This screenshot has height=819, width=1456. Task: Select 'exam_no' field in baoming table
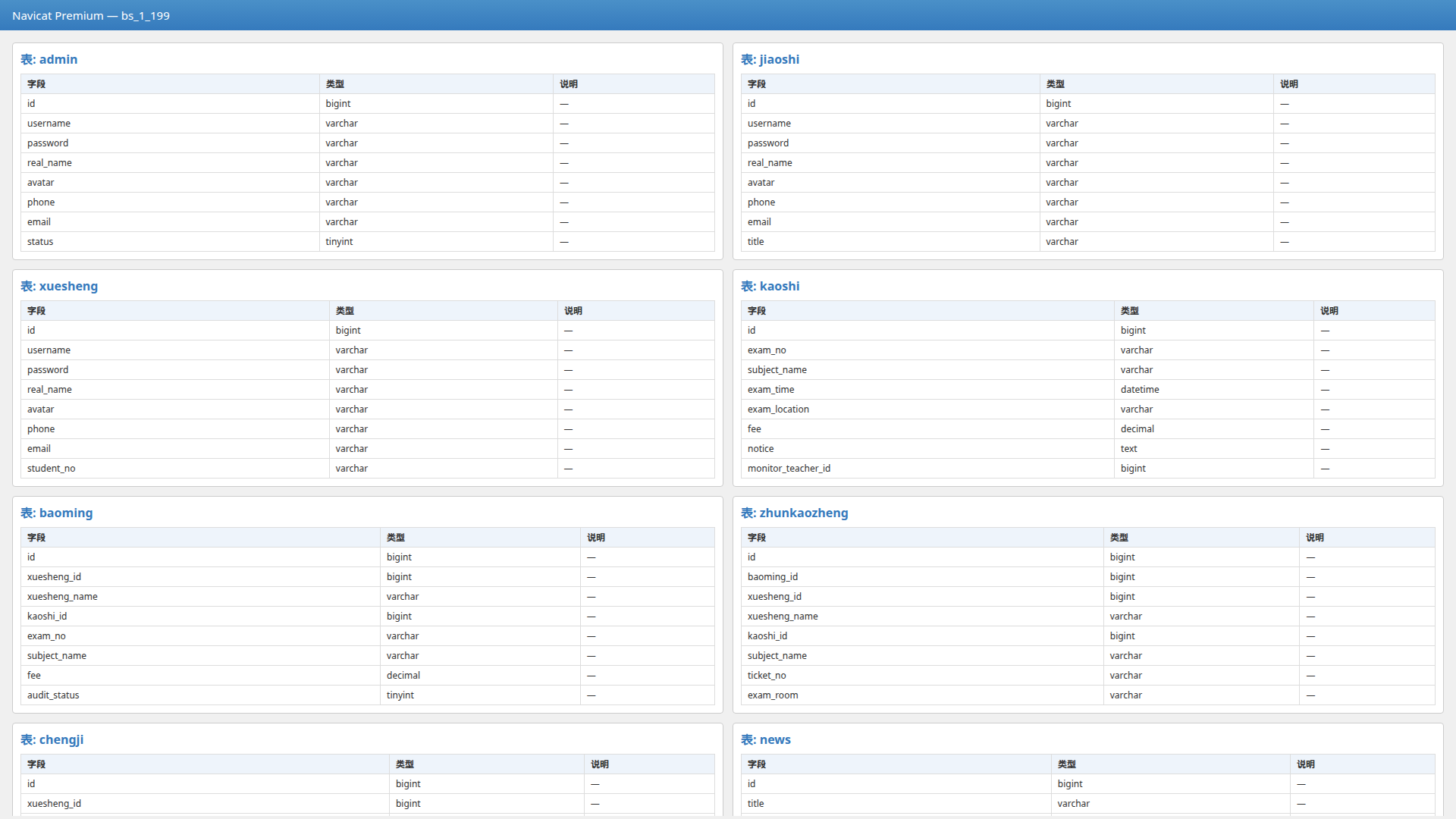46,636
